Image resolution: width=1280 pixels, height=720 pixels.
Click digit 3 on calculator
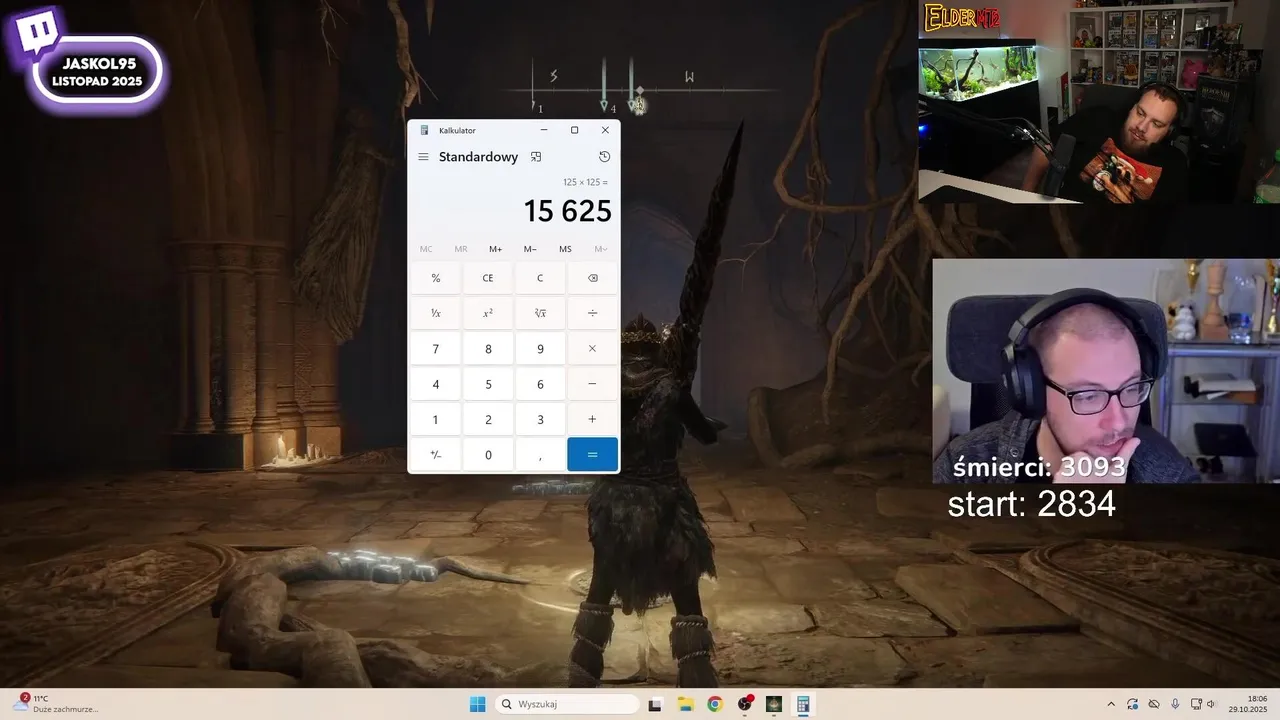tap(540, 419)
